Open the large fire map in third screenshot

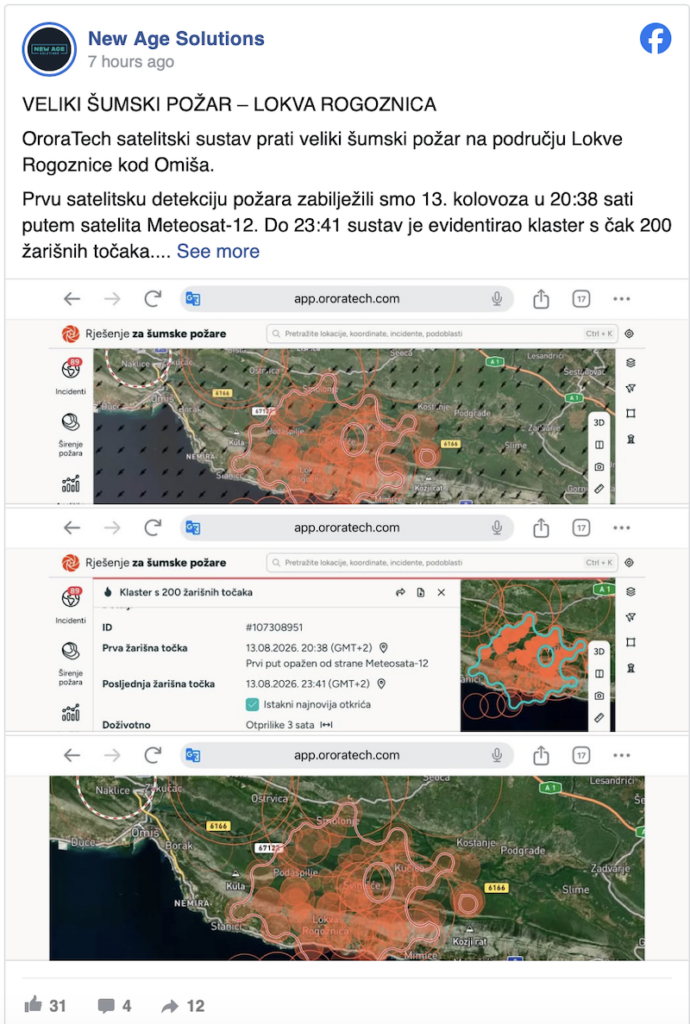point(347,868)
